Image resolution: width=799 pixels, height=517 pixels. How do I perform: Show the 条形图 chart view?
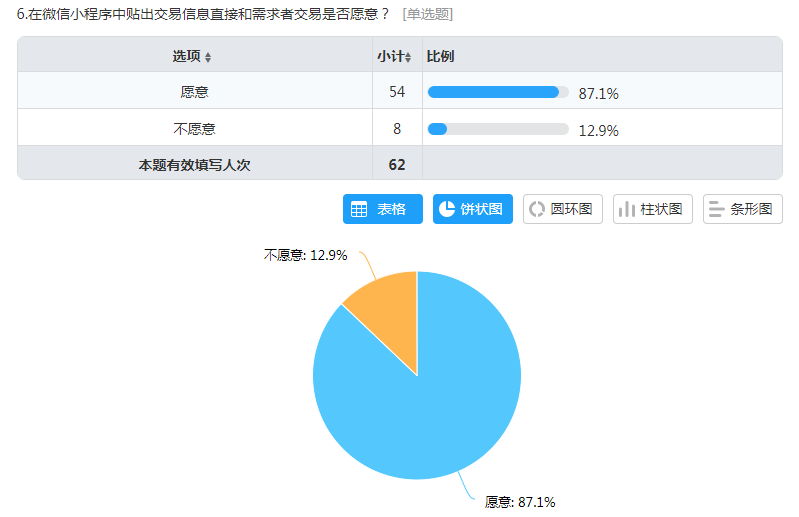742,209
